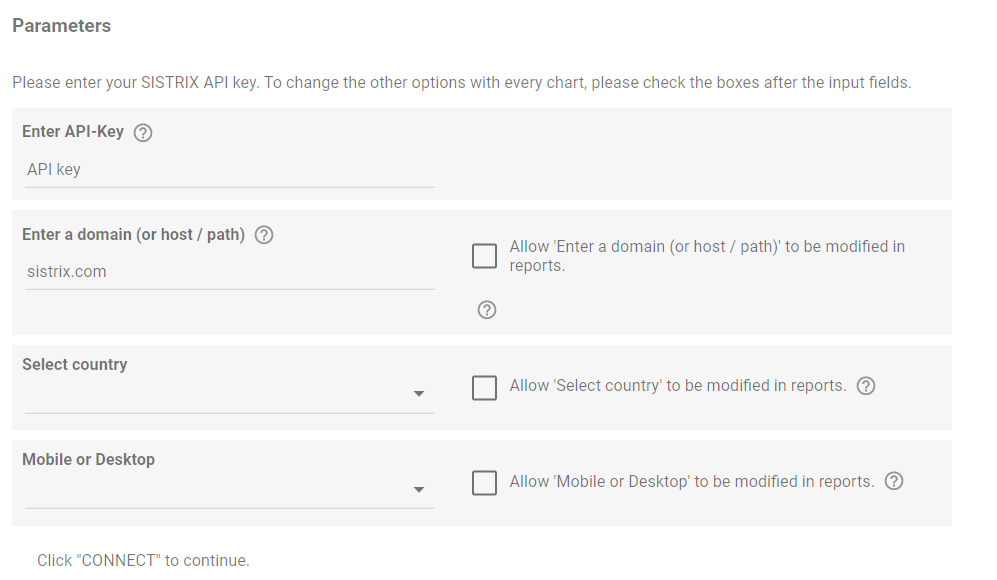Image resolution: width=997 pixels, height=580 pixels.
Task: Click the 'Please enter your SISTRIX API key' instruction
Action: tap(462, 83)
